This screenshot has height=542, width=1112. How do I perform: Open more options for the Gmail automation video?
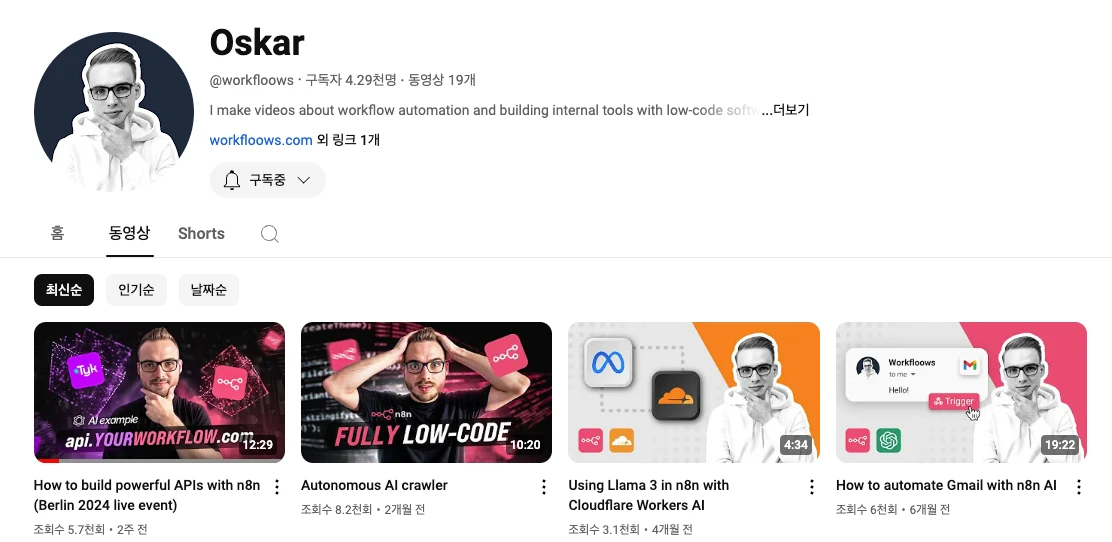pos(1079,487)
